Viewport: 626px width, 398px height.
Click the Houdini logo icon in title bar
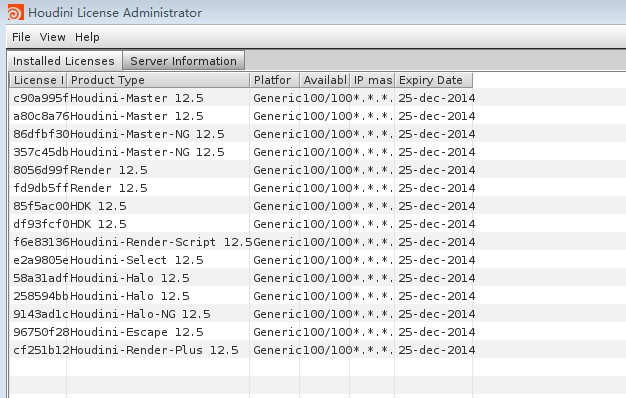click(16, 12)
